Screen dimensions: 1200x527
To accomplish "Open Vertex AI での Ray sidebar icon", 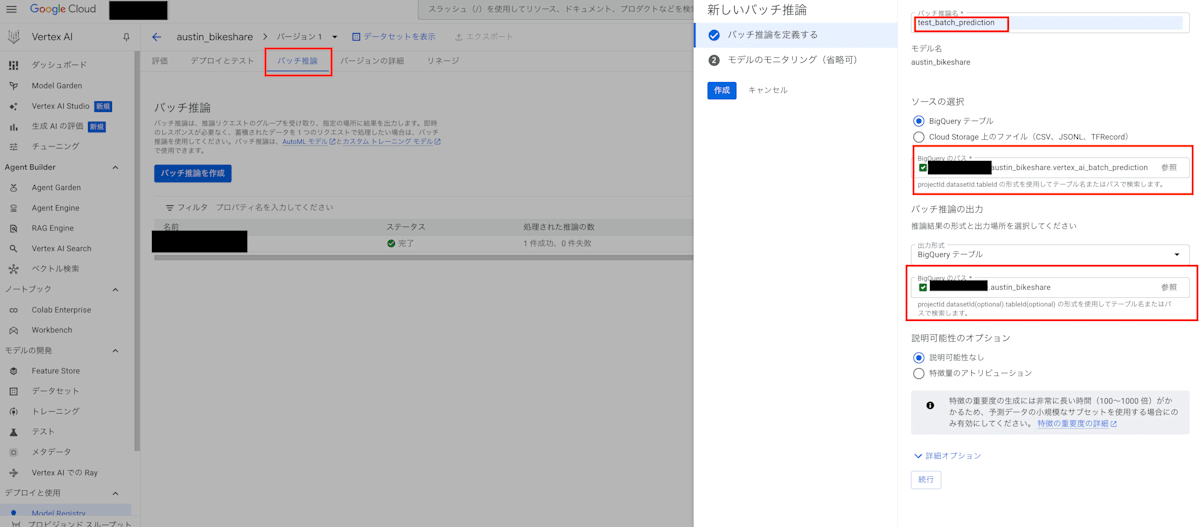I will tap(13, 473).
